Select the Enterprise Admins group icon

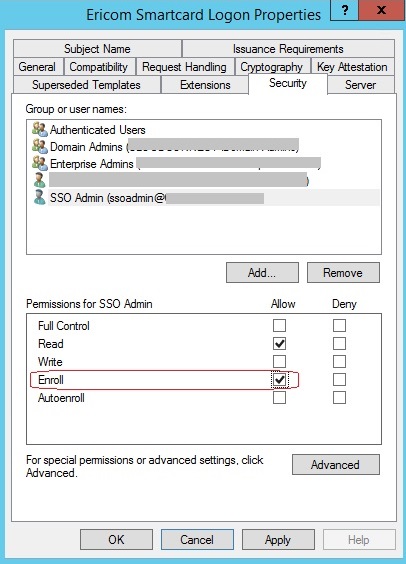point(40,164)
